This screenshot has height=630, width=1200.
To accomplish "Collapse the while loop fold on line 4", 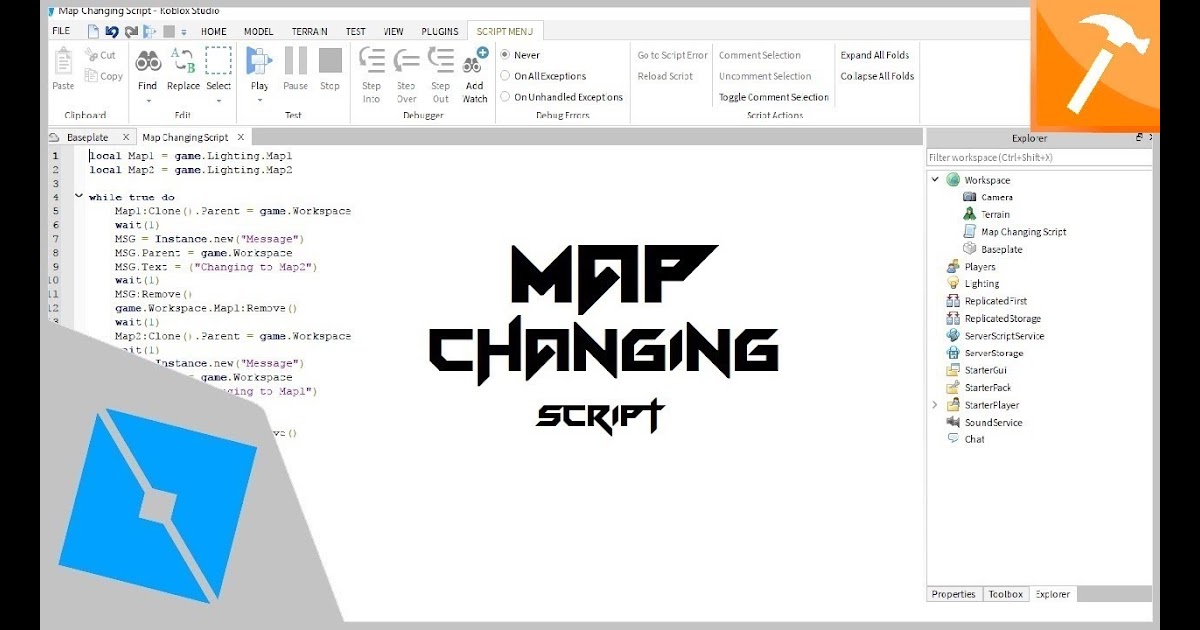I will pyautogui.click(x=79, y=197).
